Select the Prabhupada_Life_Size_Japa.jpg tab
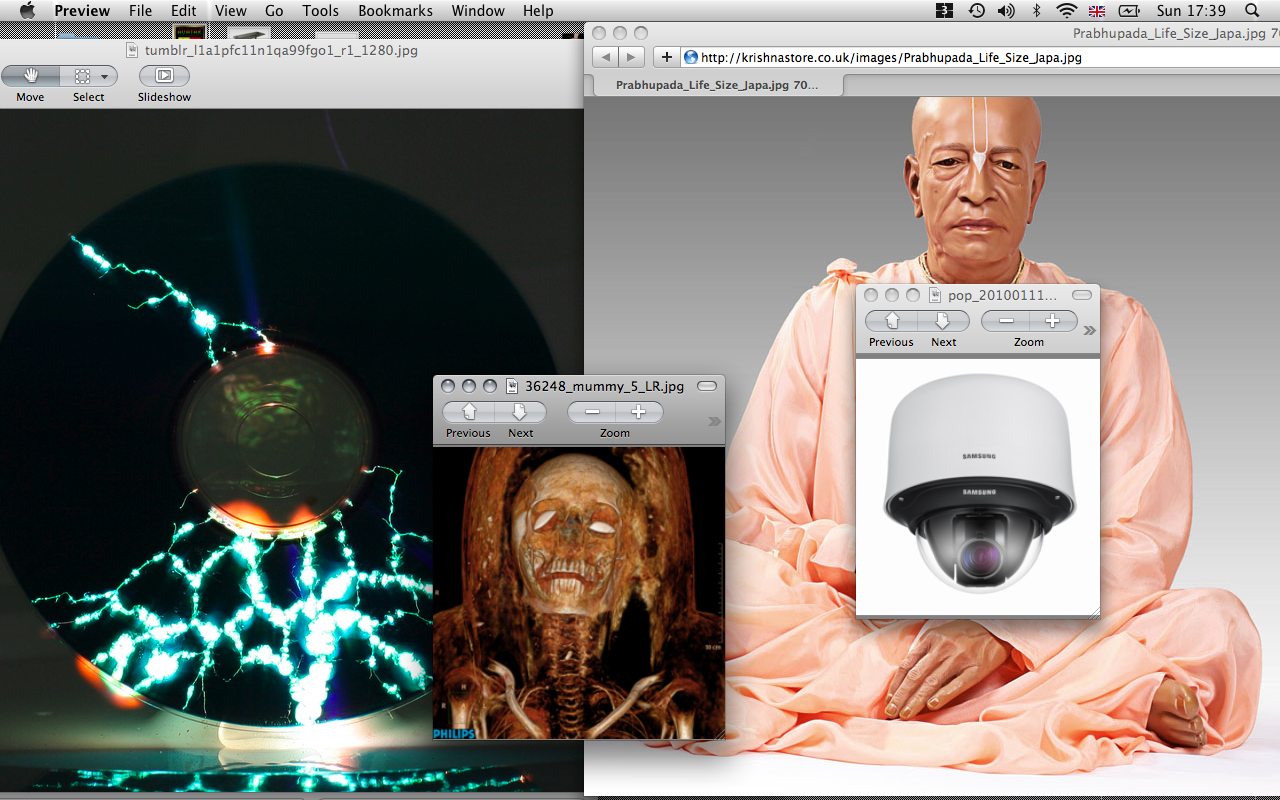This screenshot has height=800, width=1280. [x=716, y=86]
